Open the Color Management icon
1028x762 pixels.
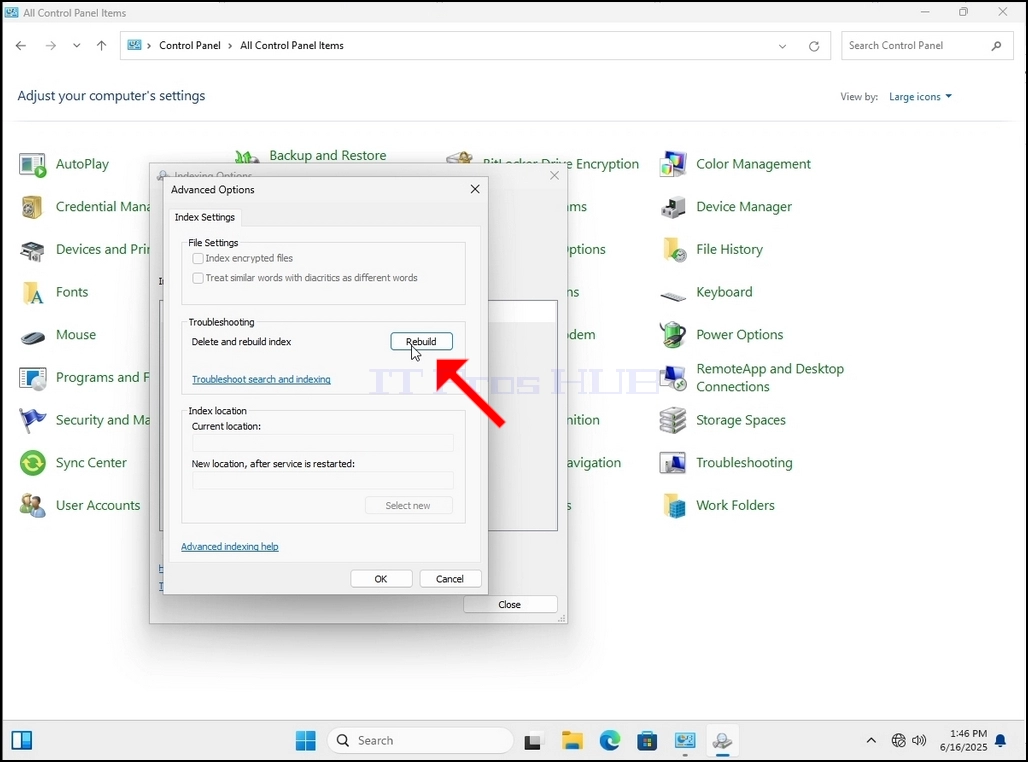673,165
